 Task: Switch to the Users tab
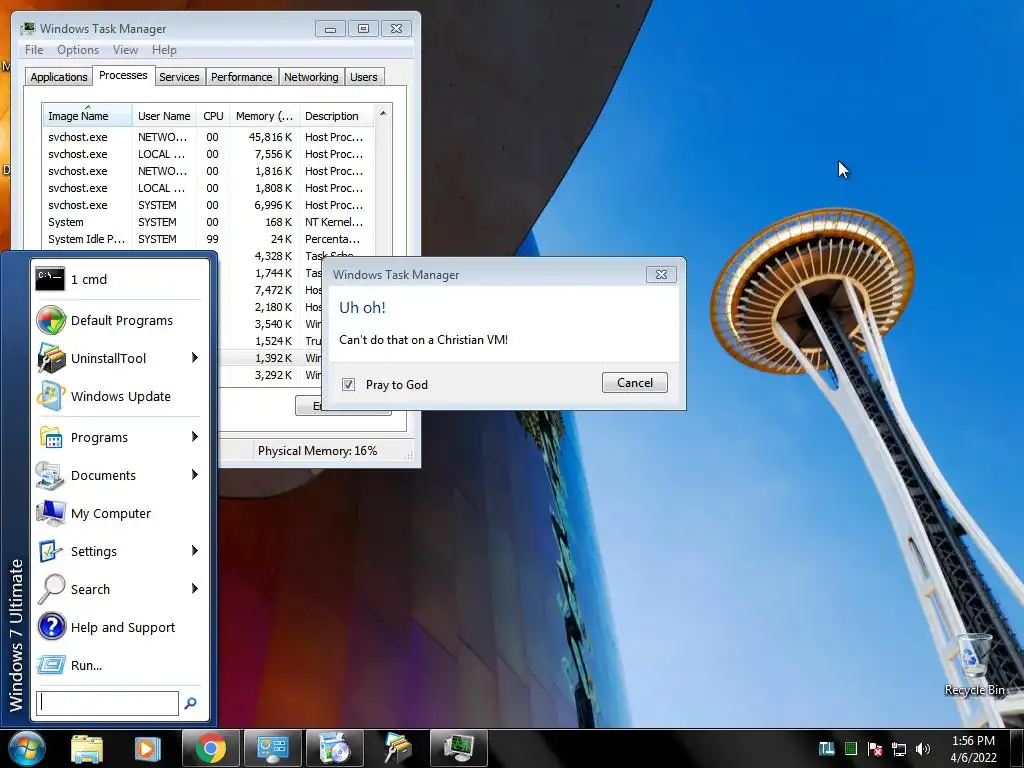point(363,77)
